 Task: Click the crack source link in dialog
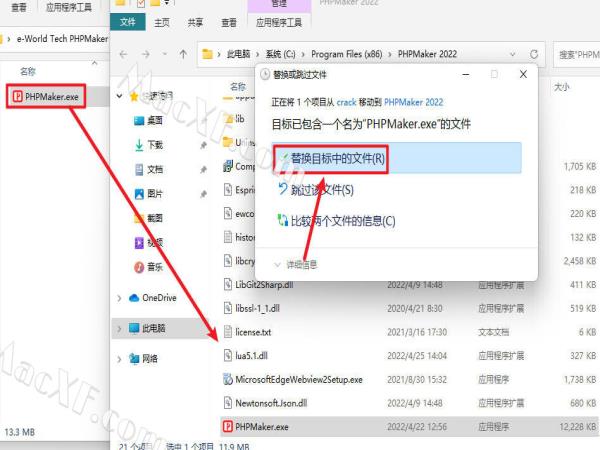point(346,102)
